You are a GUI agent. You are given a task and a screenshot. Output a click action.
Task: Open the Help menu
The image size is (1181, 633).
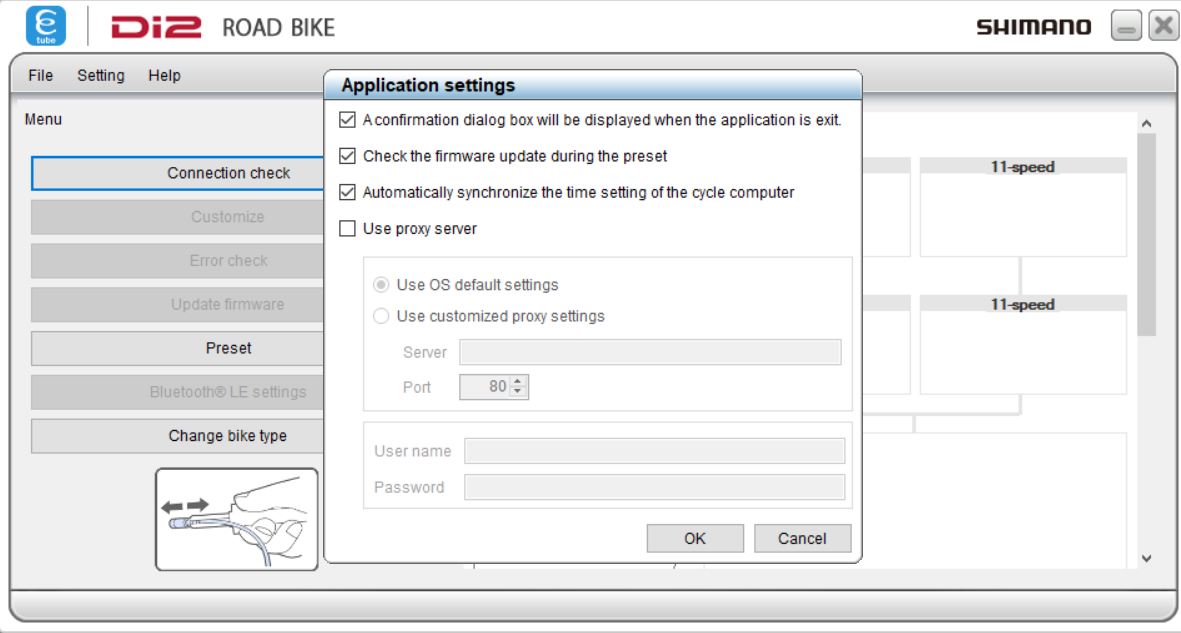click(x=164, y=76)
